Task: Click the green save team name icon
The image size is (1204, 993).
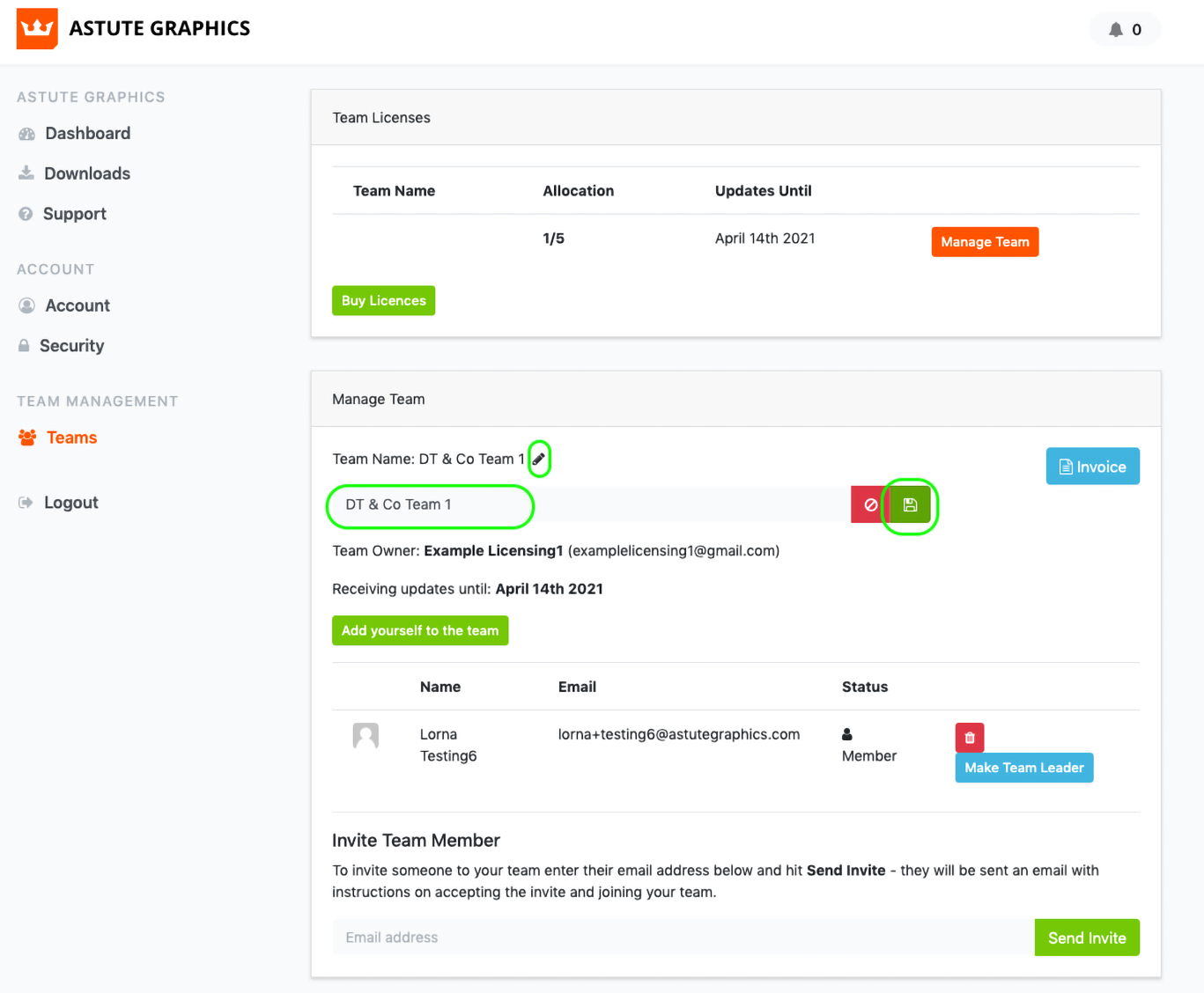Action: coord(911,505)
